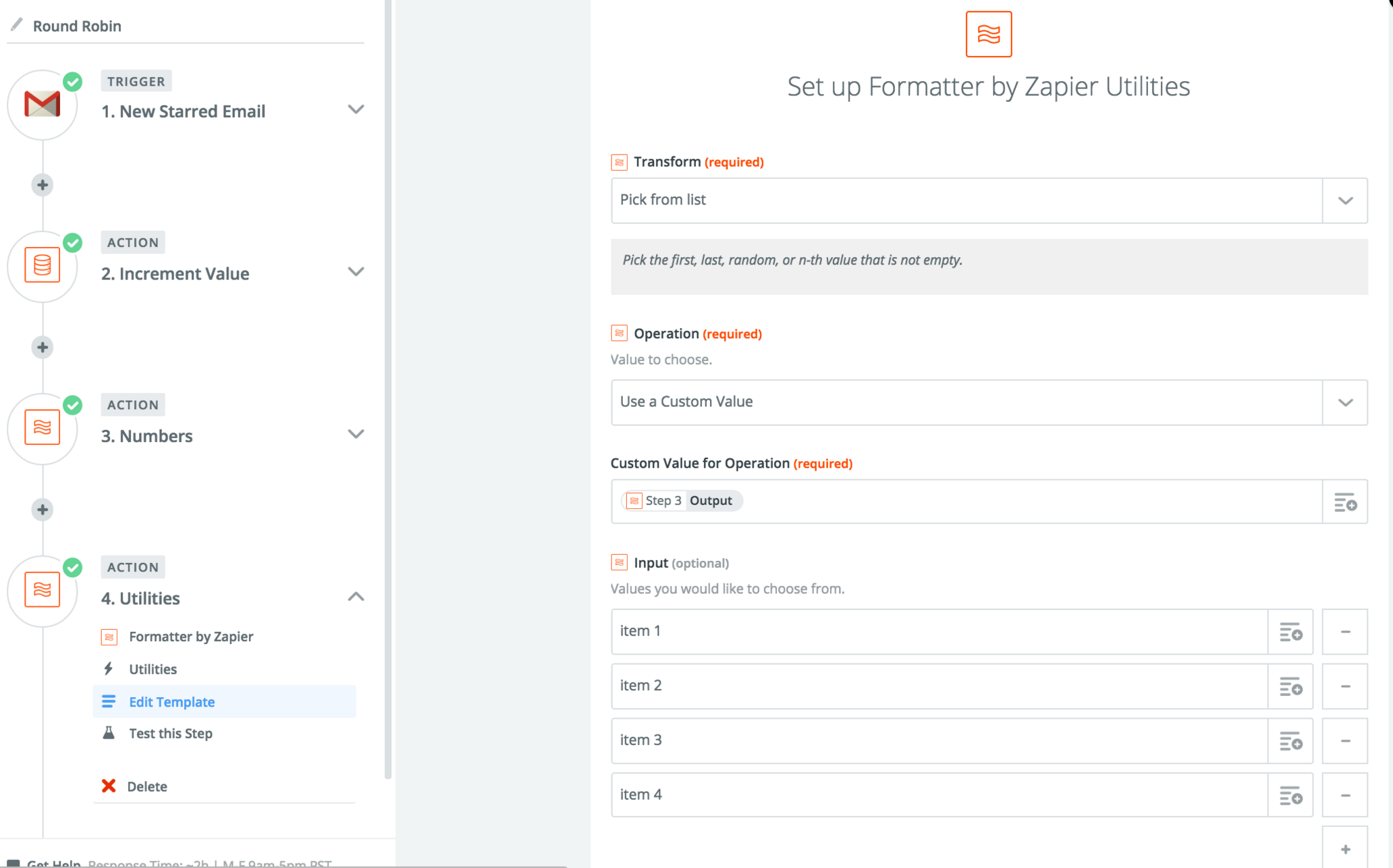Remove the item 3 input row
The image size is (1393, 868).
click(x=1345, y=741)
